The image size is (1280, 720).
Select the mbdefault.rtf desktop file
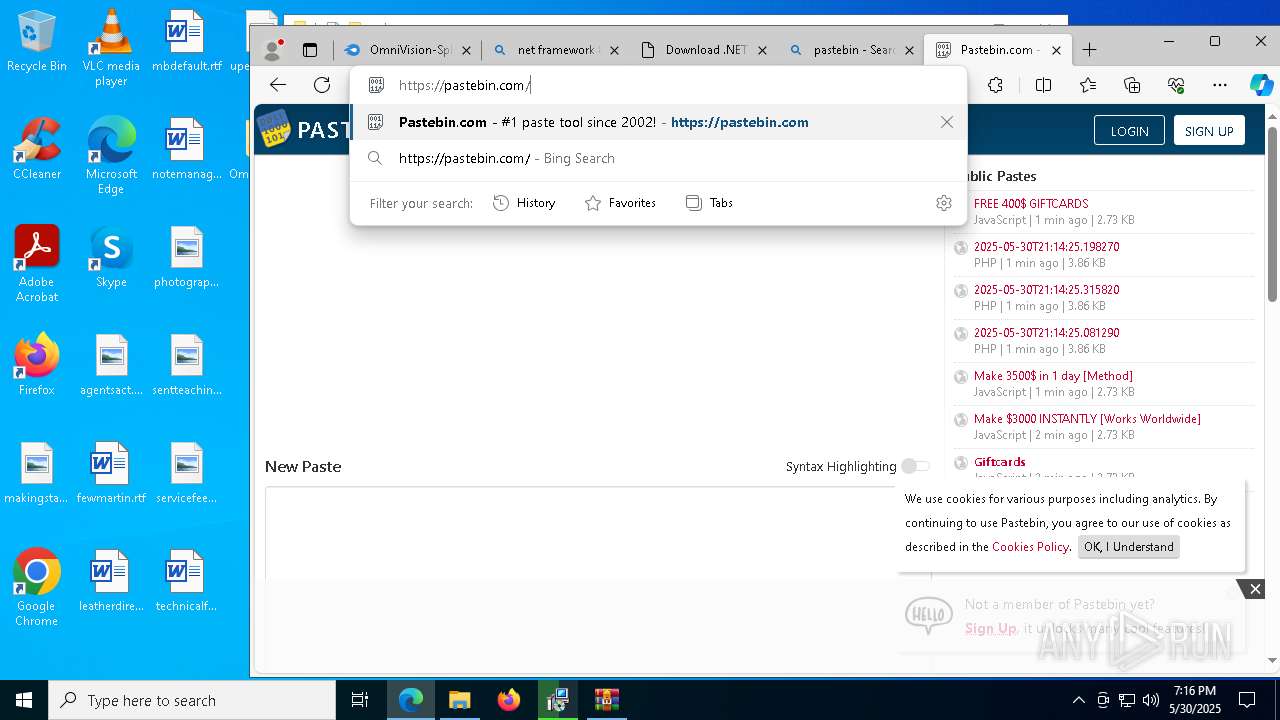tap(186, 42)
